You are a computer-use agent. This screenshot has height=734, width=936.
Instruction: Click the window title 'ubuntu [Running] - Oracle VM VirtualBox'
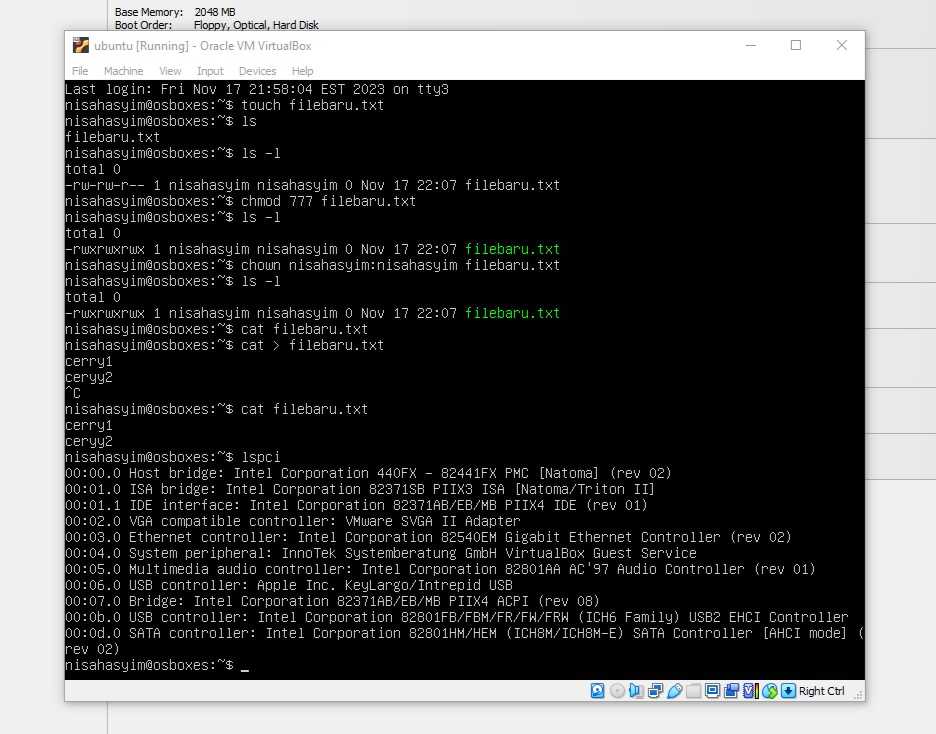click(x=203, y=46)
